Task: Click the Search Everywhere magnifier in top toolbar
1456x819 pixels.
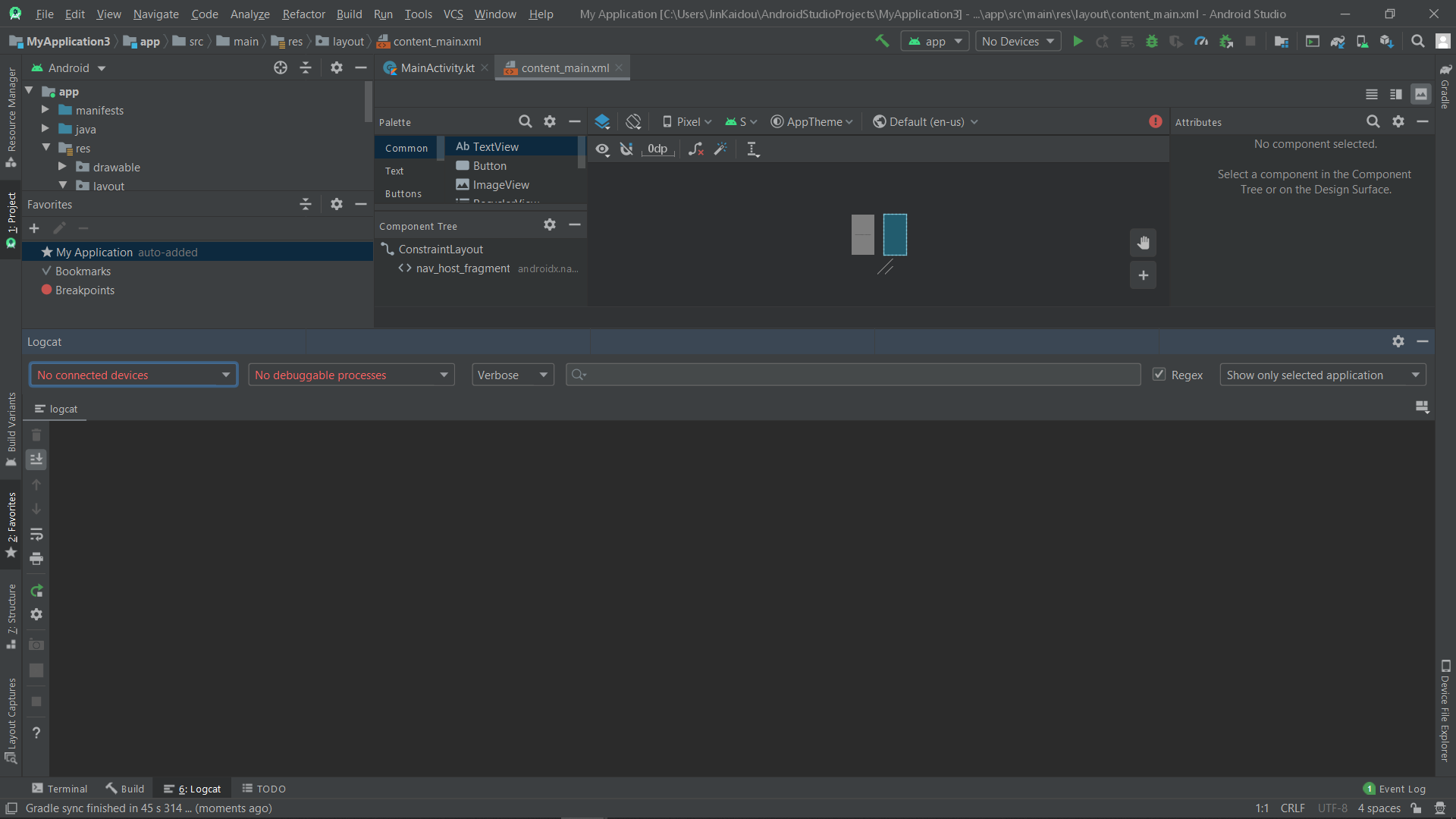Action: click(1417, 41)
